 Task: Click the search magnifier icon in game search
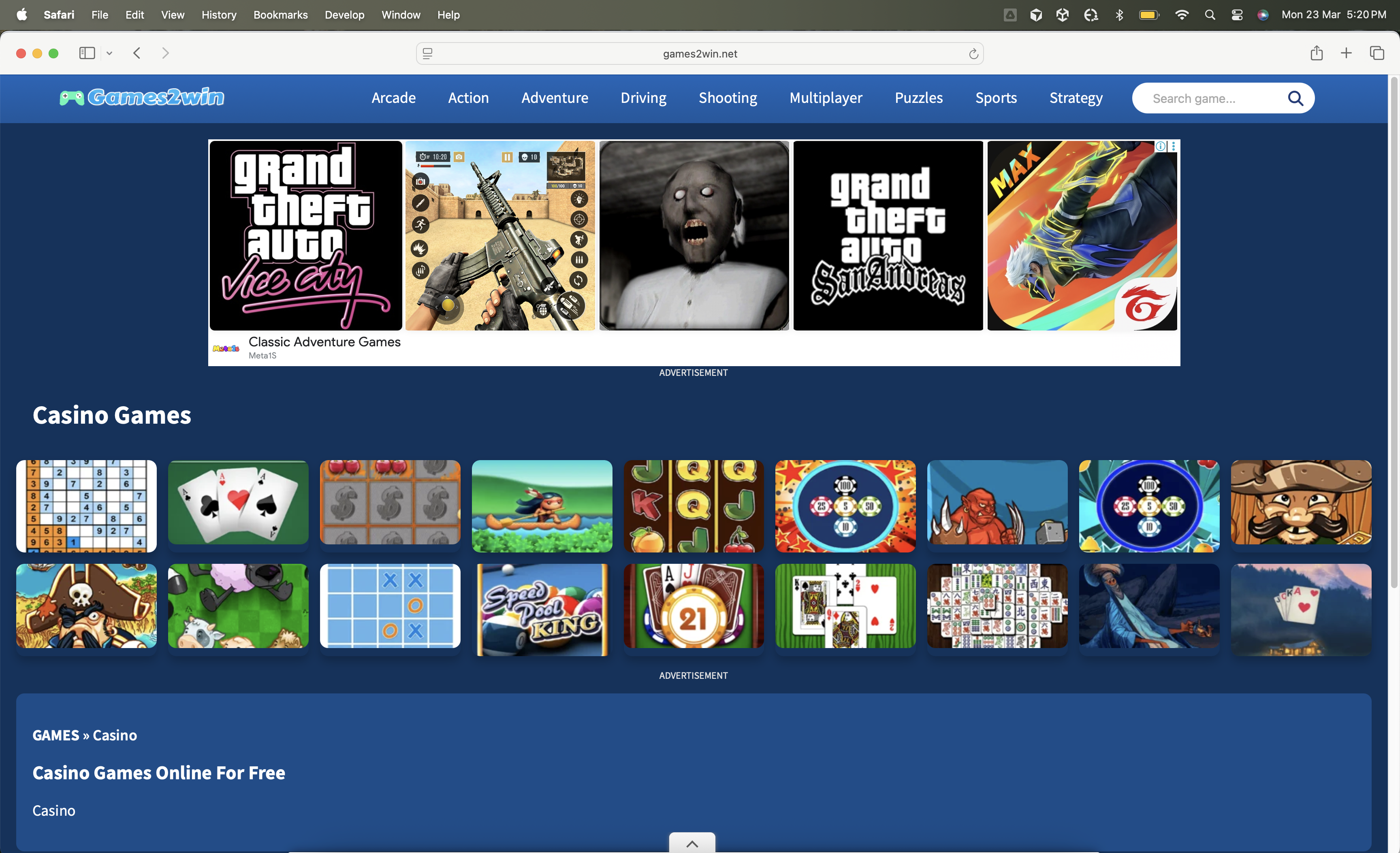click(1295, 98)
